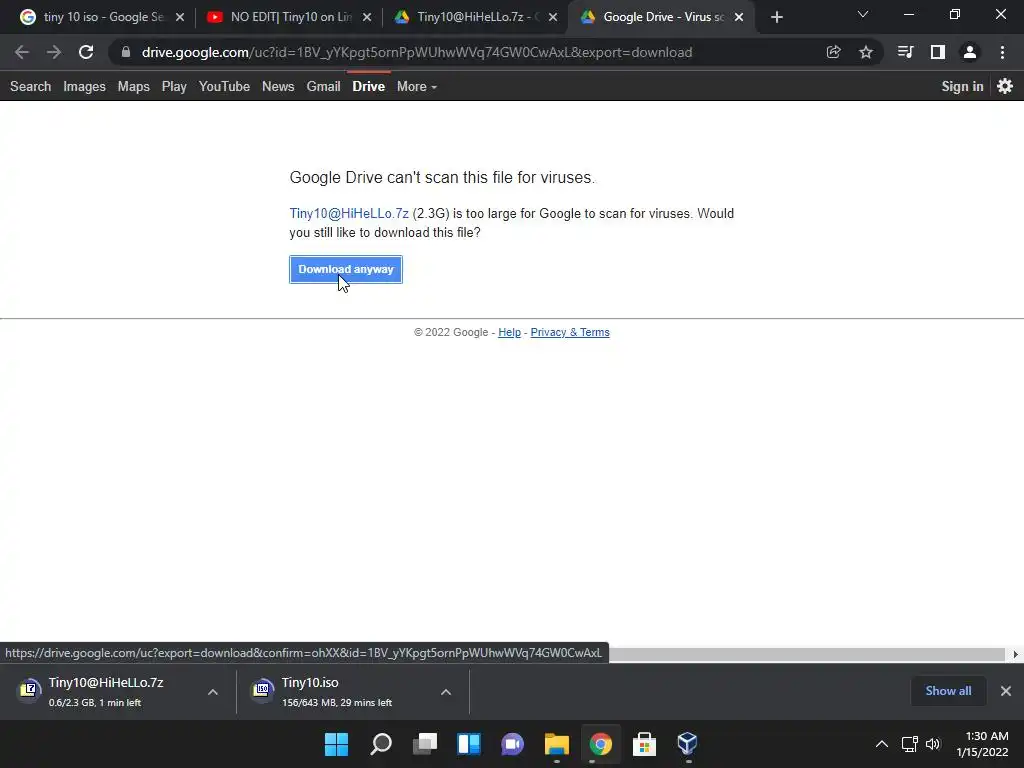
Task: Click the horizontal scrollbar right arrow
Action: coord(1016,654)
